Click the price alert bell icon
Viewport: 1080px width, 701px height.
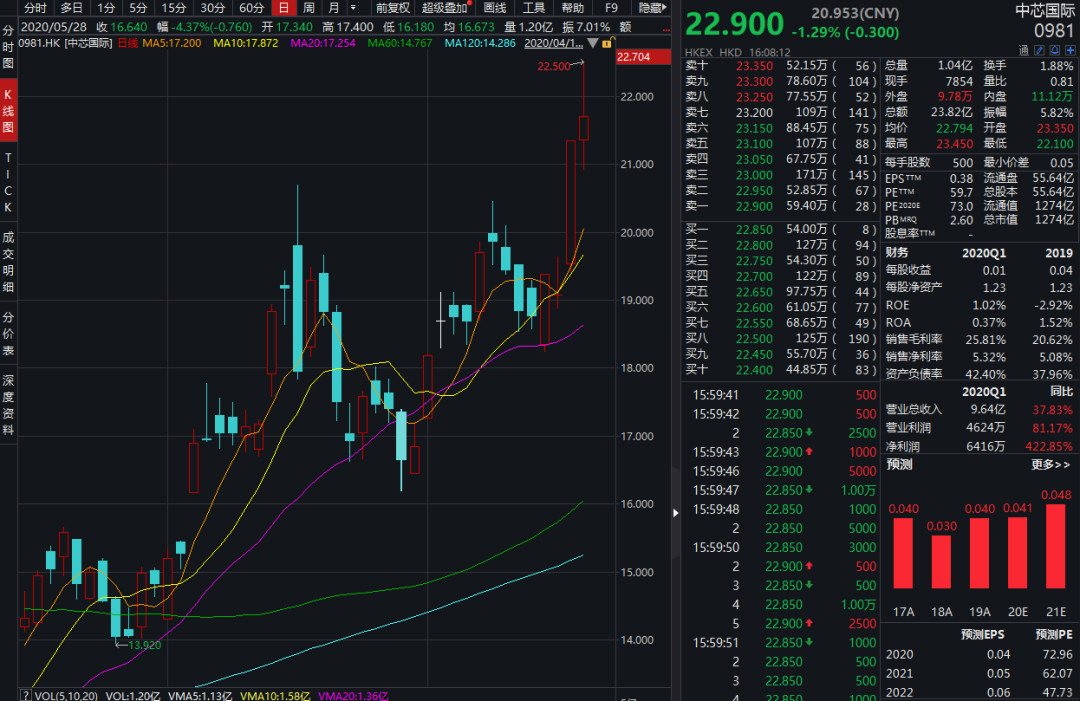coord(1053,49)
